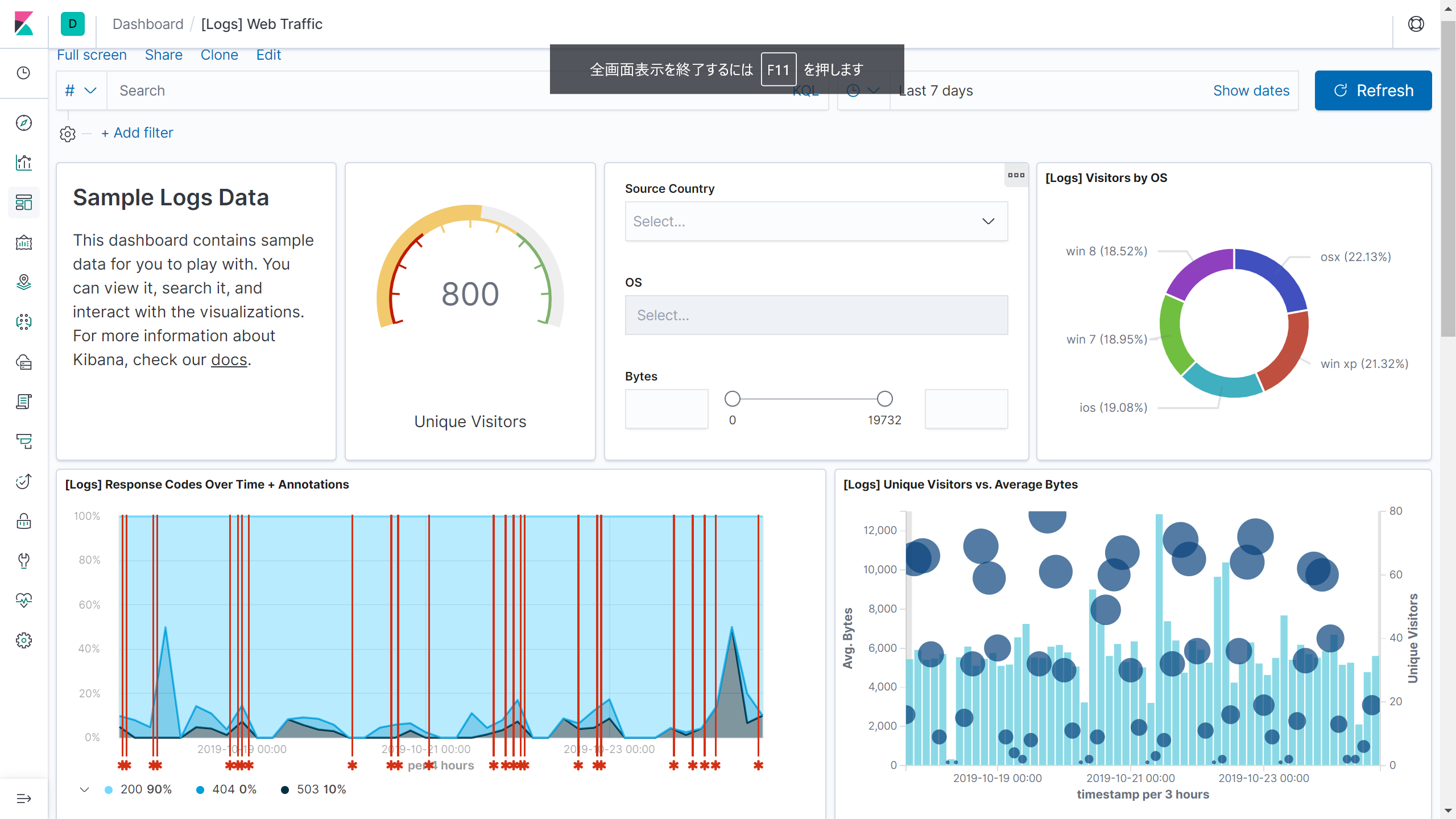Open Visualize chart icon in sidebar

[23, 163]
